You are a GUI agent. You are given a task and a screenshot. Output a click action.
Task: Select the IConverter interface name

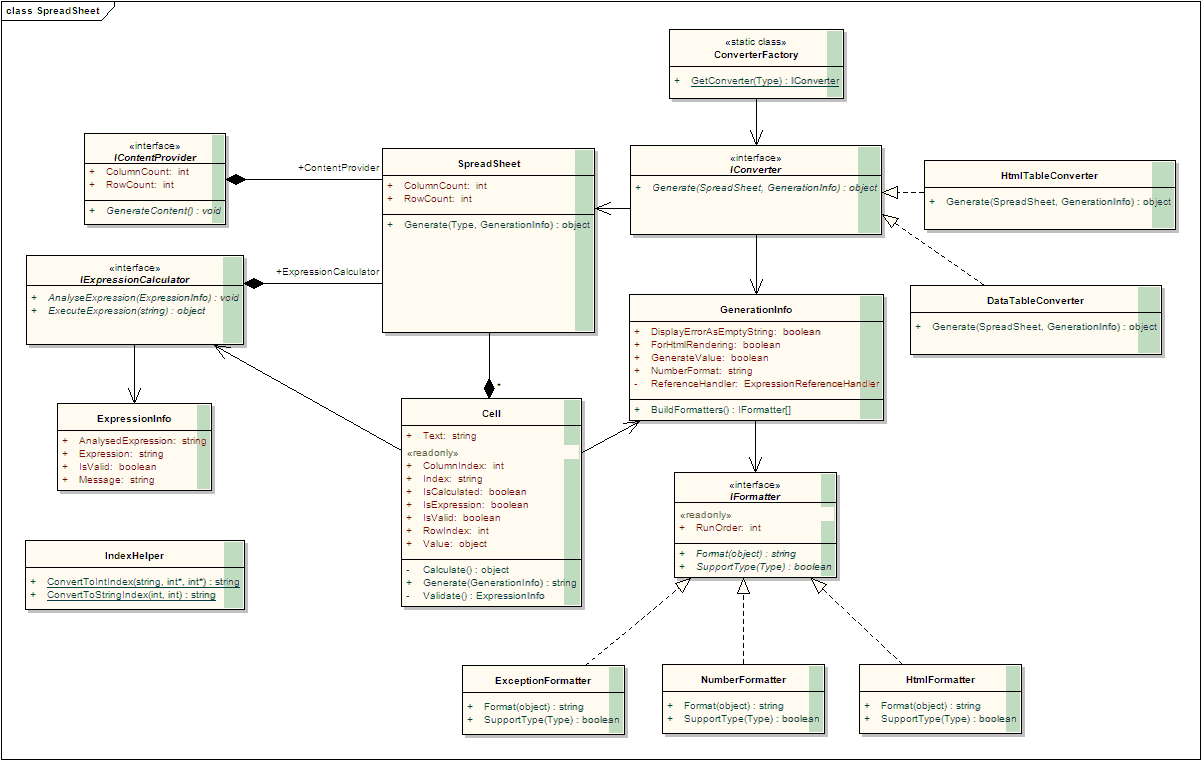(x=755, y=170)
